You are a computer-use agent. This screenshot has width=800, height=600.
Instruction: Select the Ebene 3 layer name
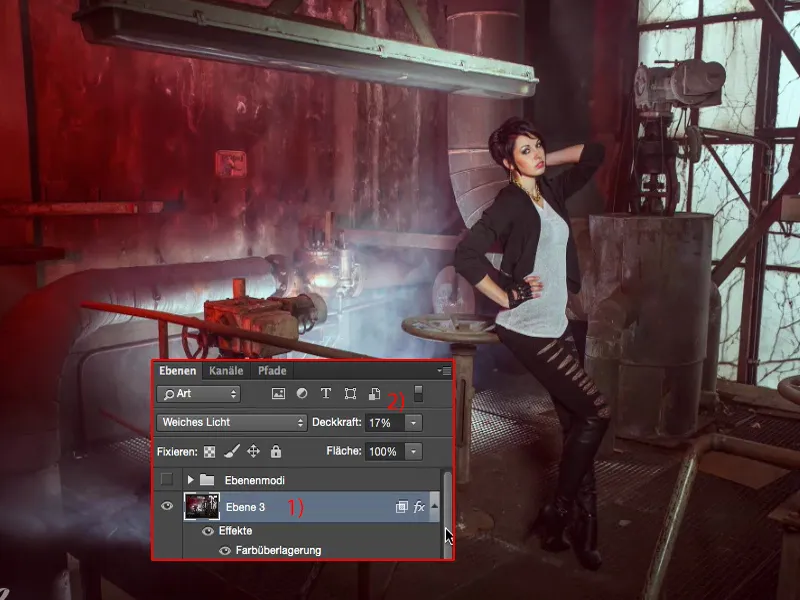pos(245,507)
